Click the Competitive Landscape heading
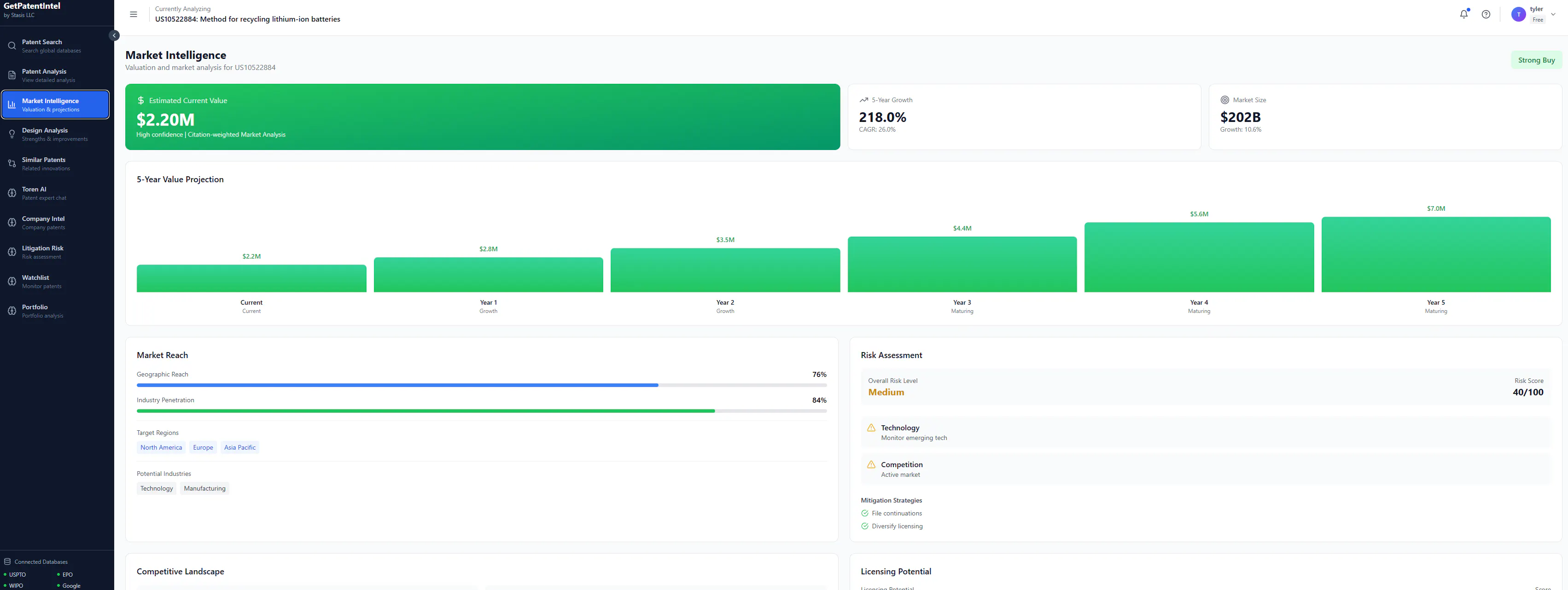 click(180, 571)
